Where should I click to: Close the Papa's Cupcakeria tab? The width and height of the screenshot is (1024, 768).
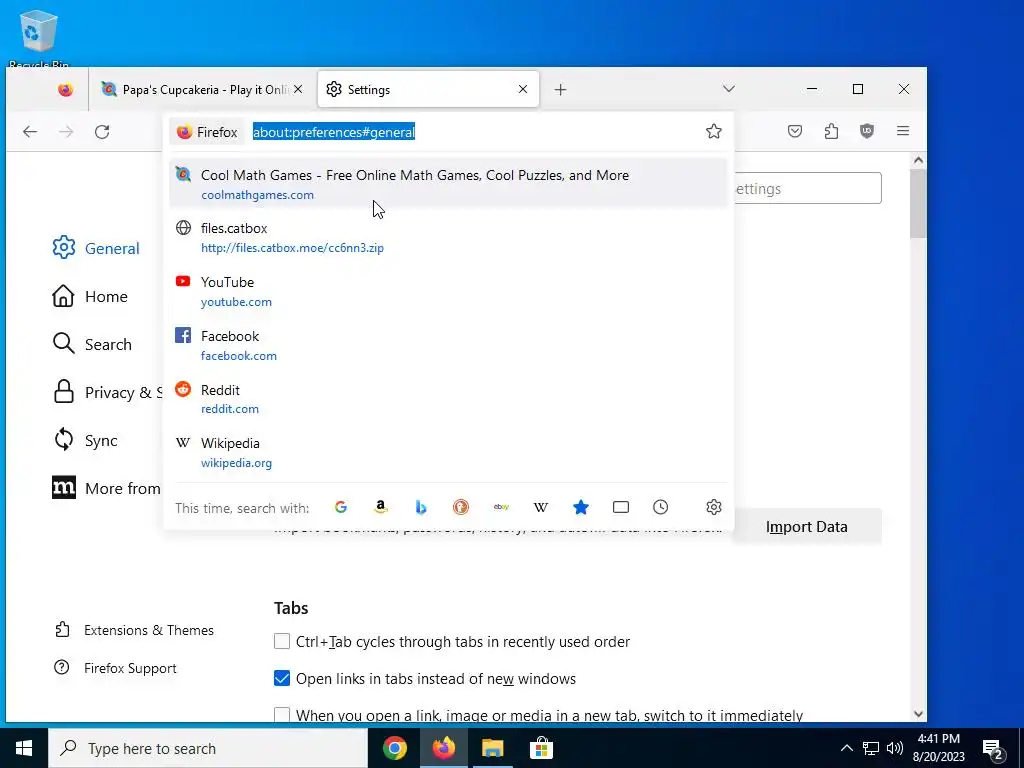[298, 89]
